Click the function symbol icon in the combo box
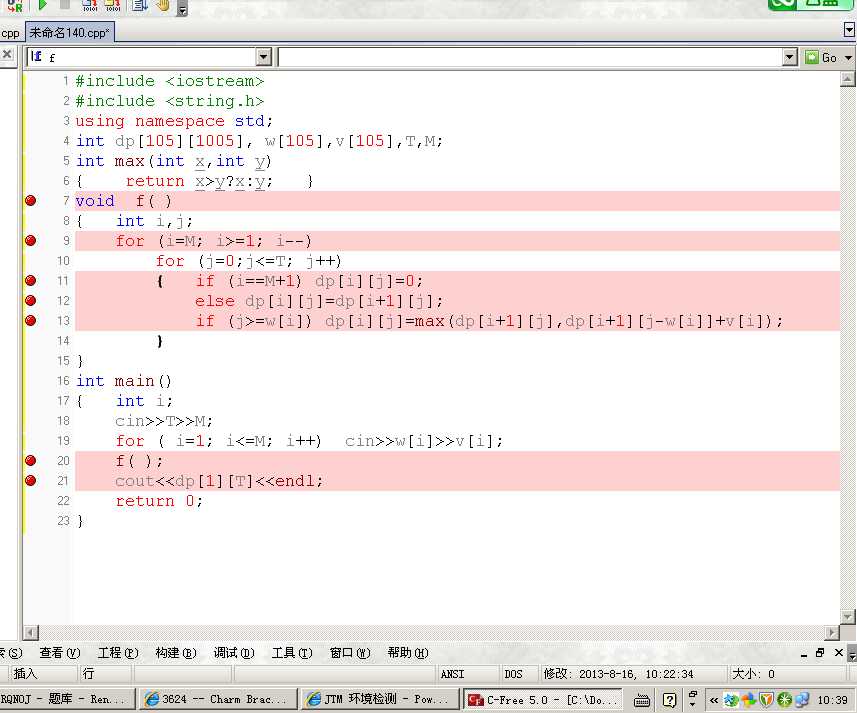Image resolution: width=857 pixels, height=713 pixels. (36, 56)
